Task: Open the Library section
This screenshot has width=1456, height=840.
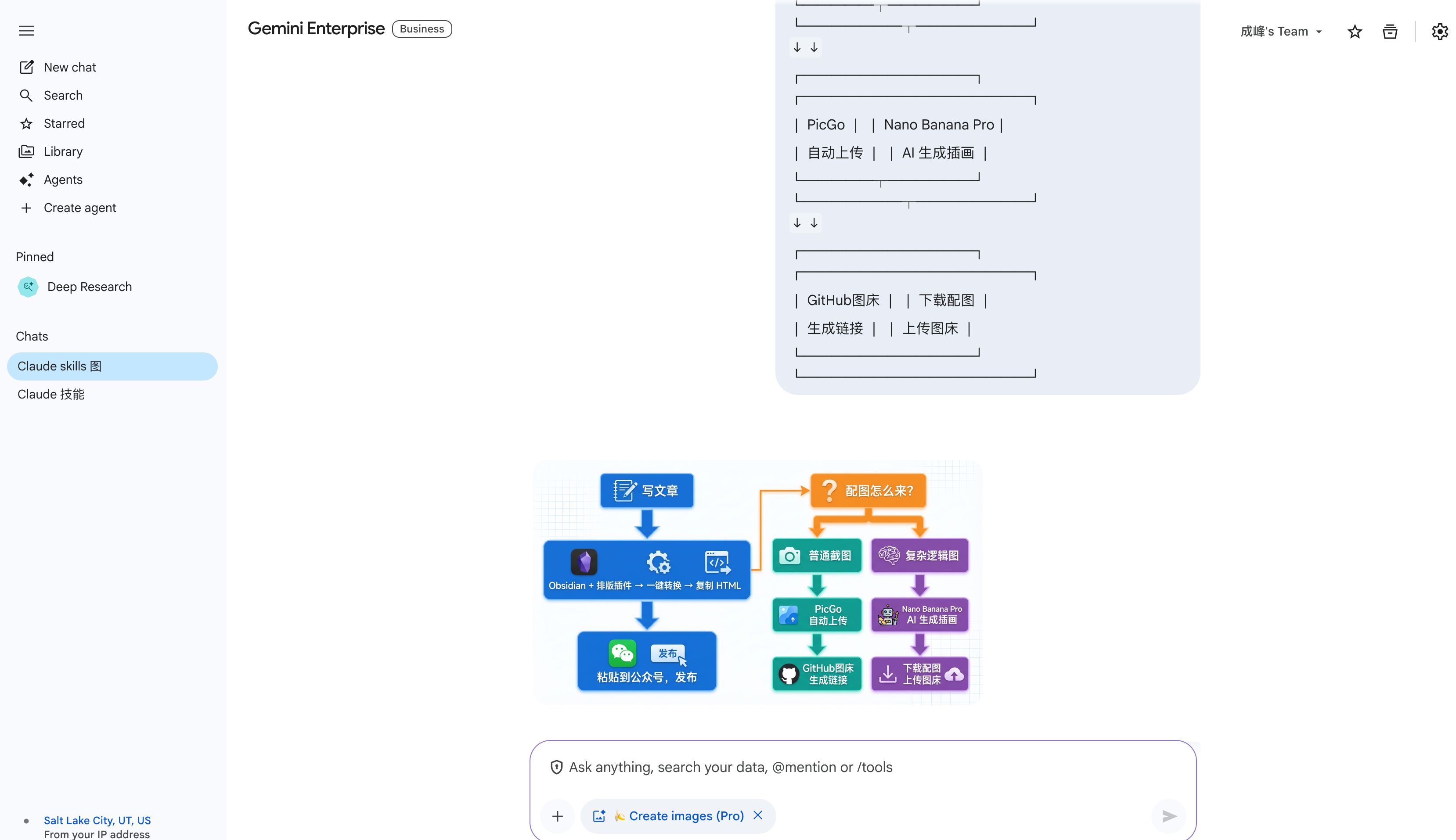Action: 62,151
